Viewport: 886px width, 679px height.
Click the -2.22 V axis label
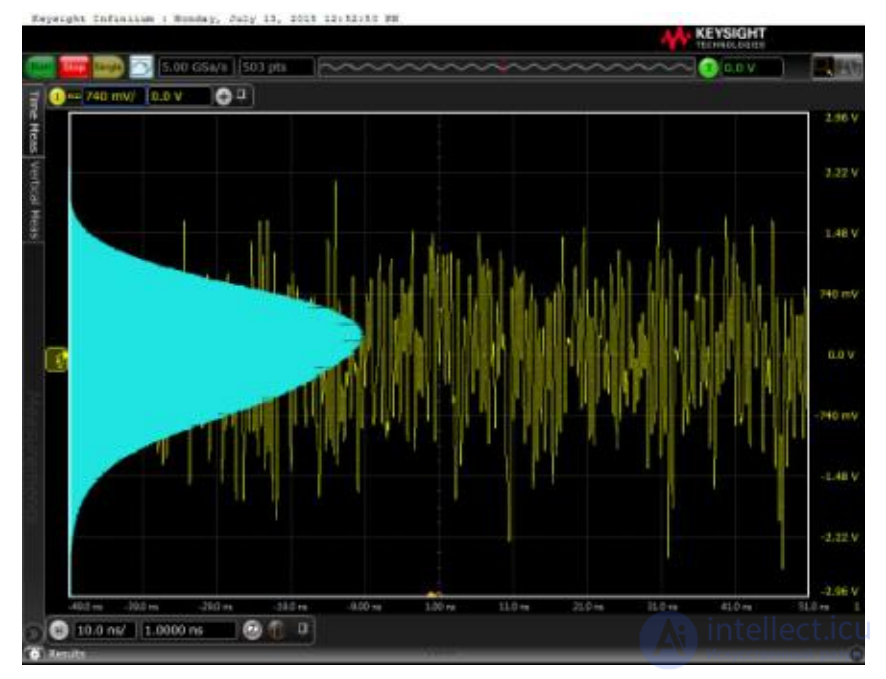[839, 537]
